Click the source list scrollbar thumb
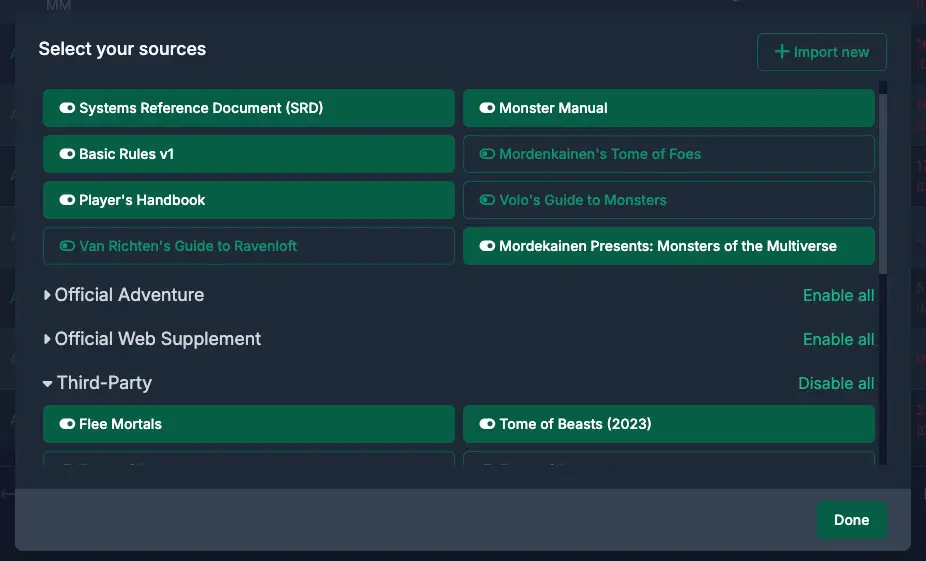 [883, 184]
